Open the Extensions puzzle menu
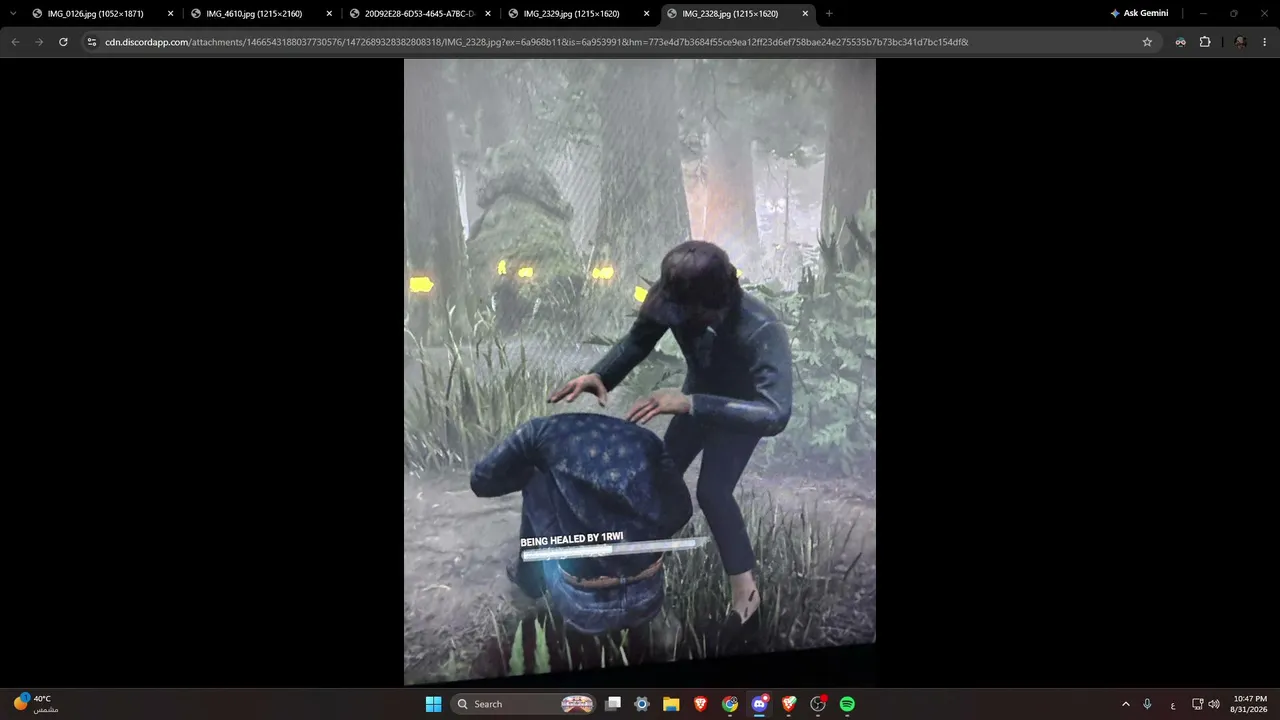The width and height of the screenshot is (1280, 720). (x=1205, y=42)
